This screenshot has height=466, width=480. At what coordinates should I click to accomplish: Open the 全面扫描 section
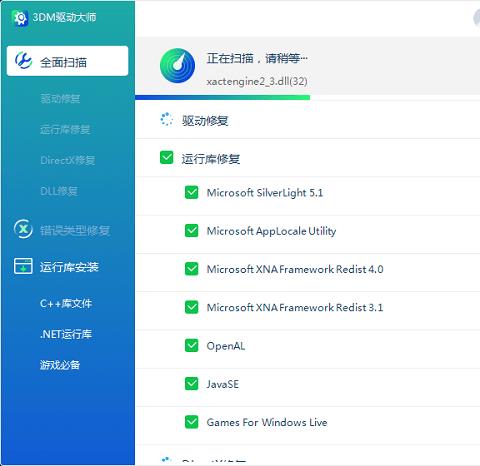click(67, 61)
